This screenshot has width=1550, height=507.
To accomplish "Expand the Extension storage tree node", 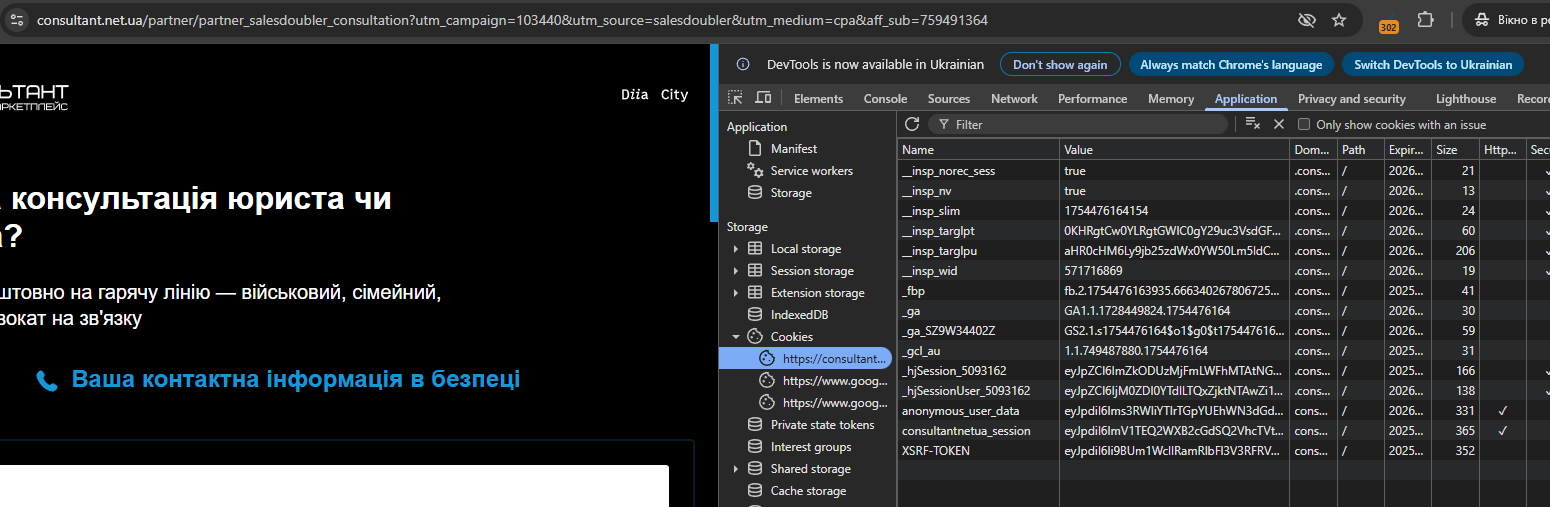I will coord(736,293).
